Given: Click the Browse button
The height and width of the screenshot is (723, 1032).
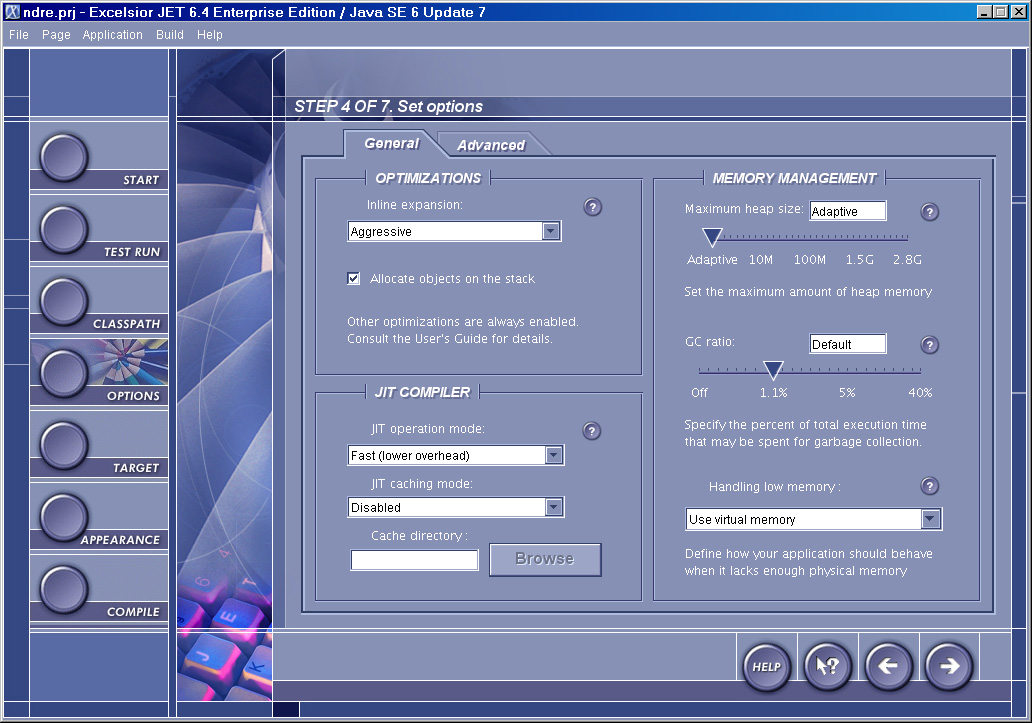Looking at the screenshot, I should (x=545, y=559).
